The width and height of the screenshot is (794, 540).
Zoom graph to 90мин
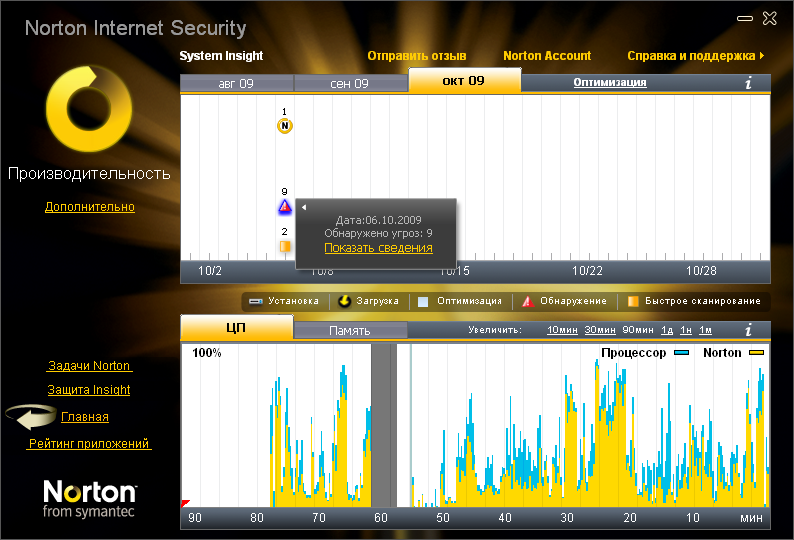638,330
